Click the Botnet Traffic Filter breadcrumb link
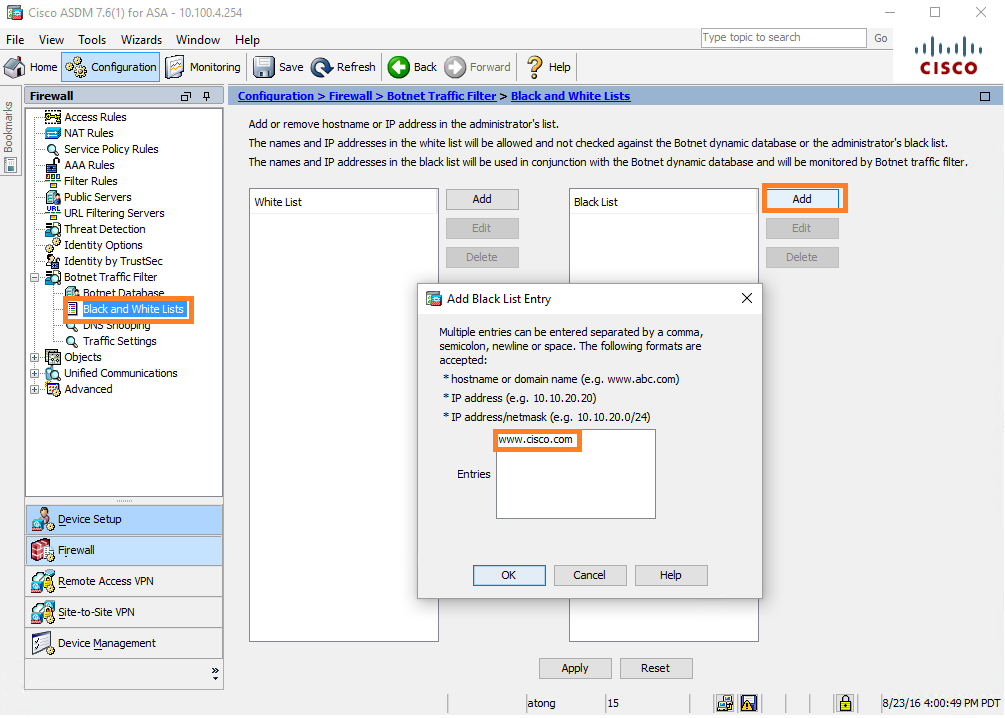This screenshot has height=718, width=1005. pyautogui.click(x=441, y=96)
